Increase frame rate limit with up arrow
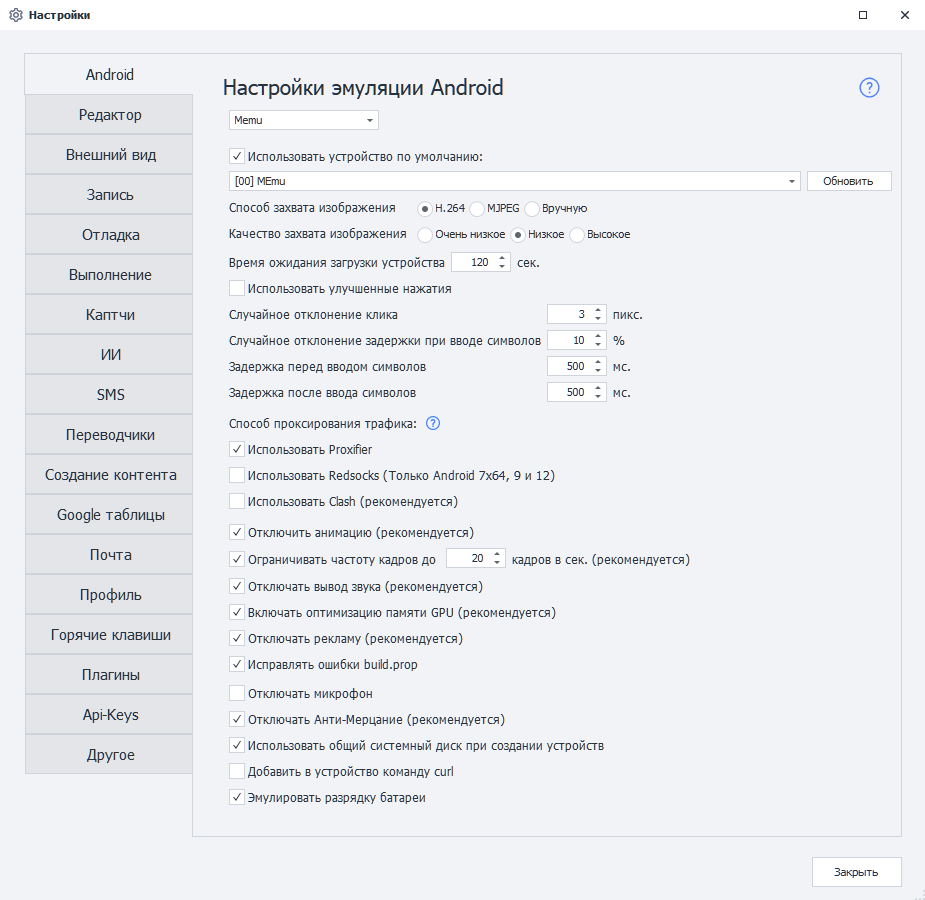 (497, 553)
